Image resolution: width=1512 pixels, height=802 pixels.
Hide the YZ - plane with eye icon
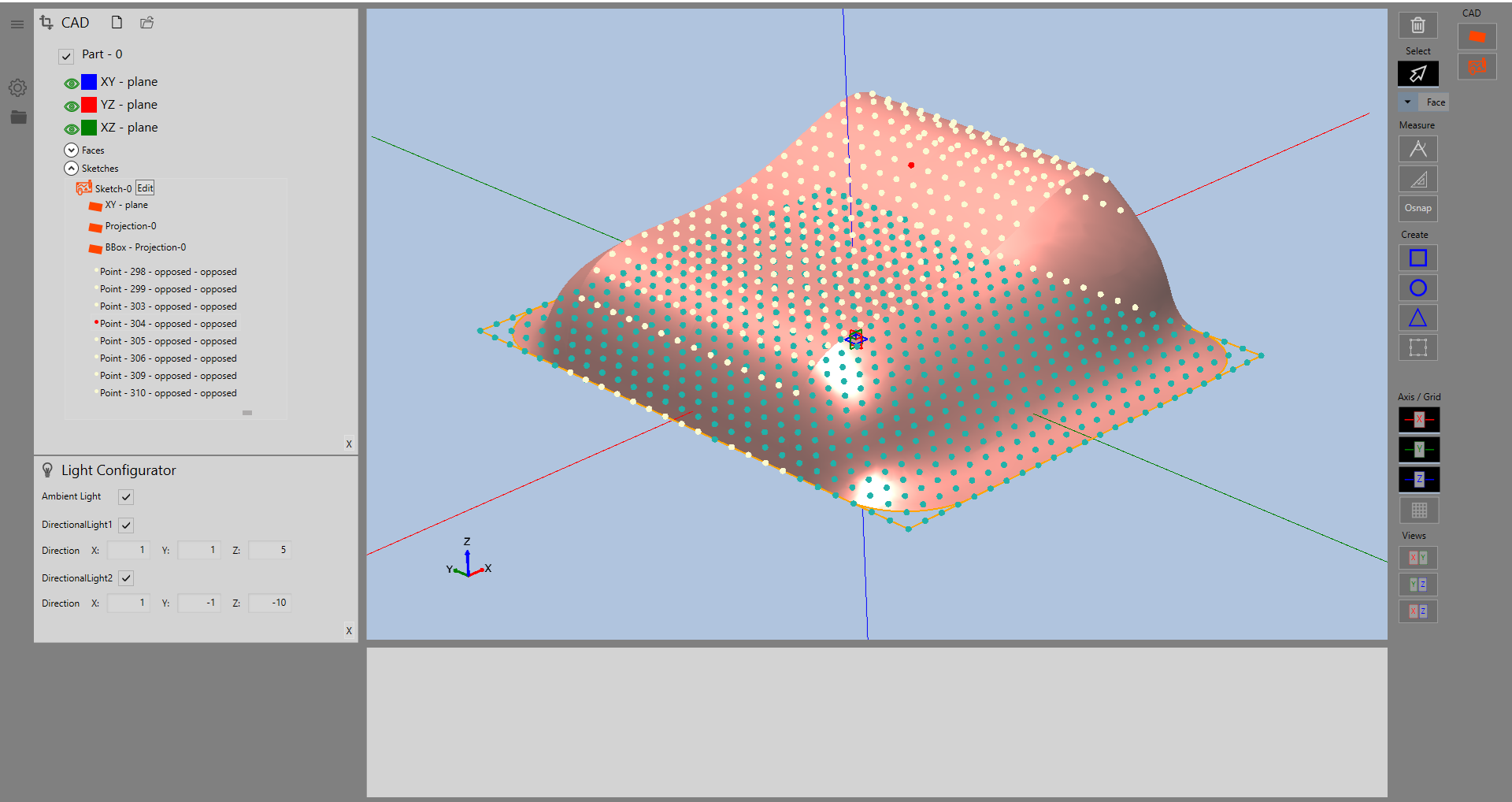click(71, 106)
